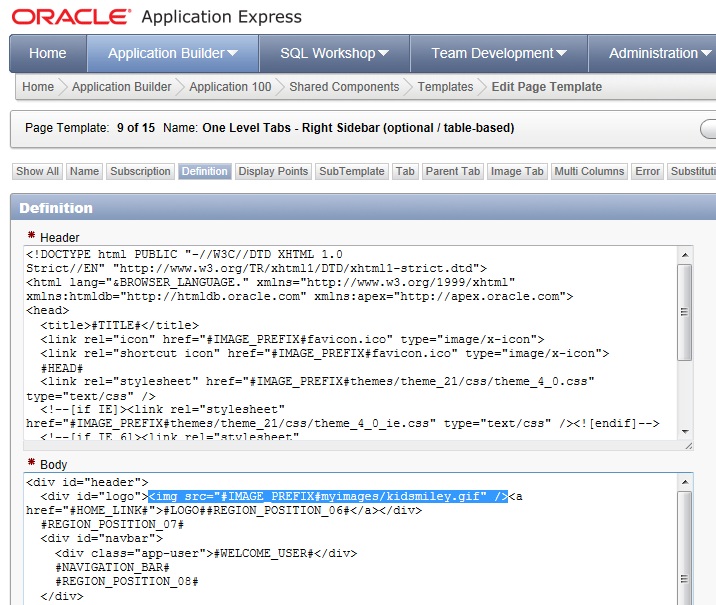Select the Show All section button
The image size is (716, 605).
(37, 171)
